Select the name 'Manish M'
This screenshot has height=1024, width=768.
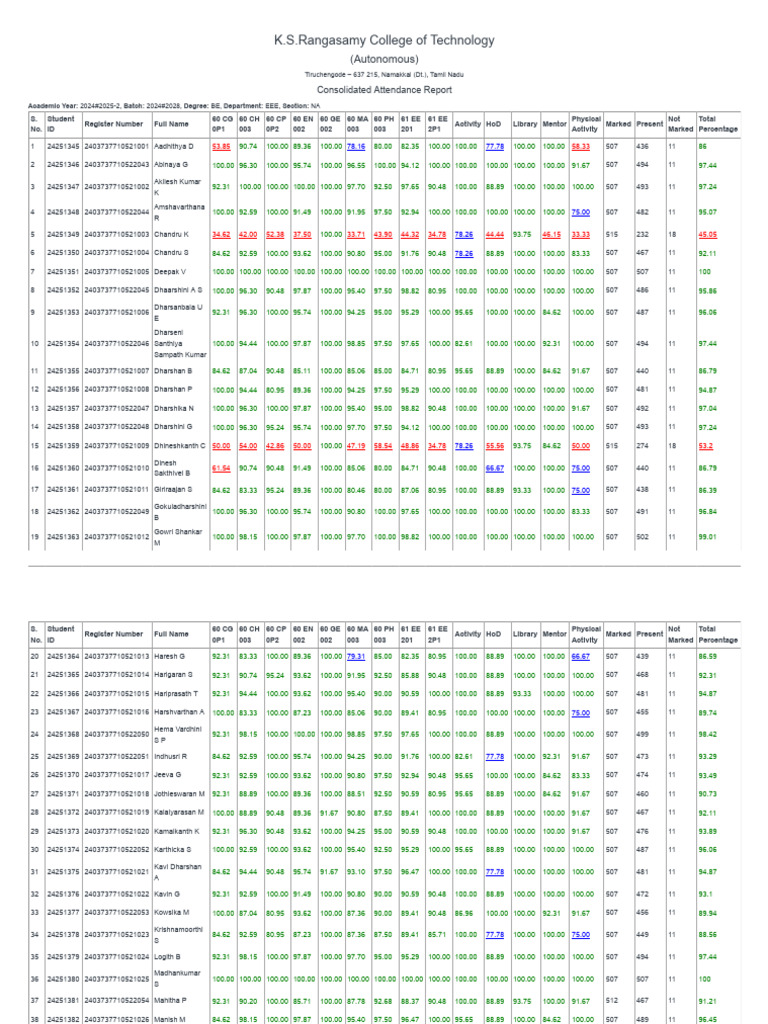[169, 1019]
